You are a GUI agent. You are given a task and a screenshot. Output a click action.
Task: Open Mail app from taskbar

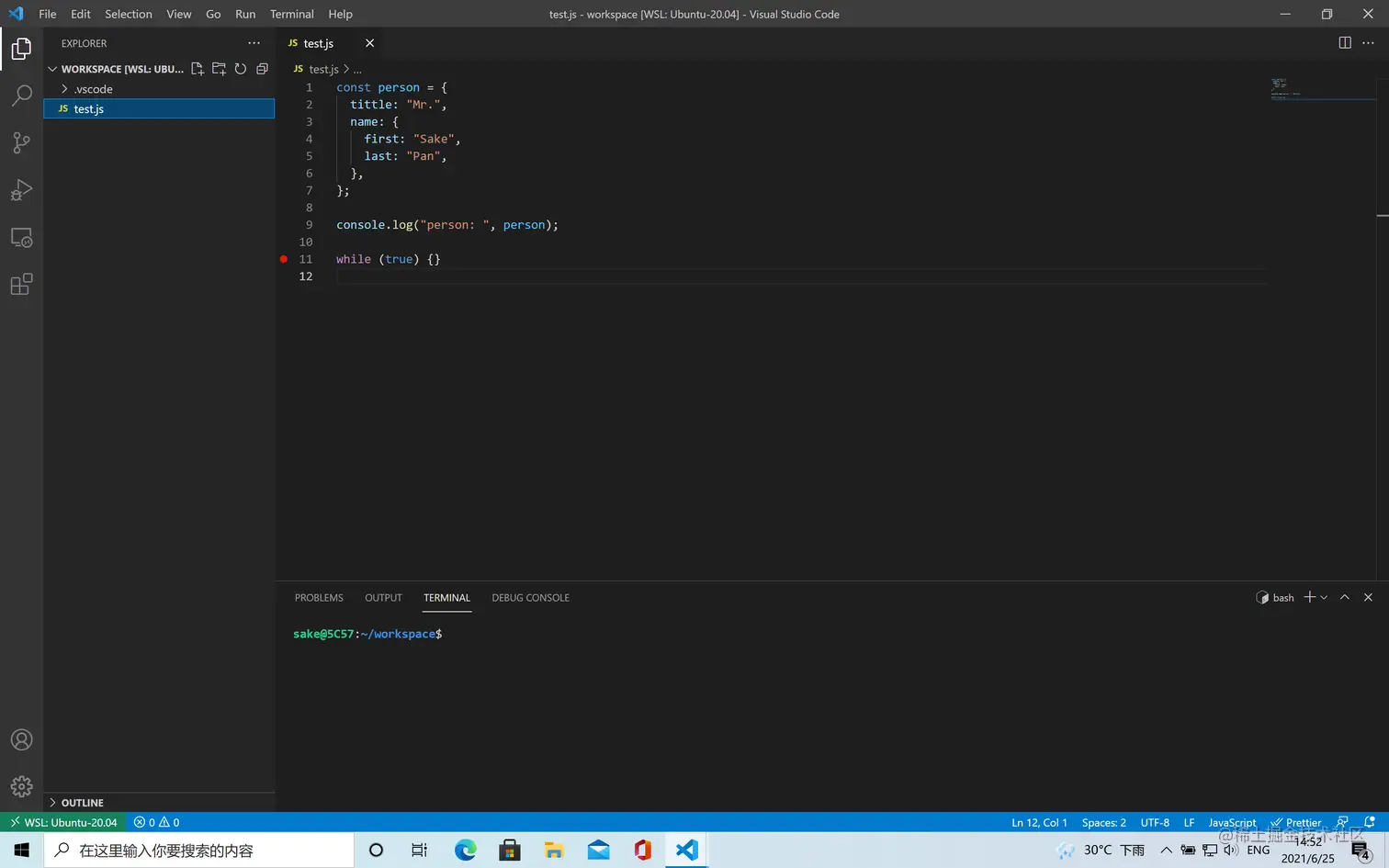(x=598, y=851)
